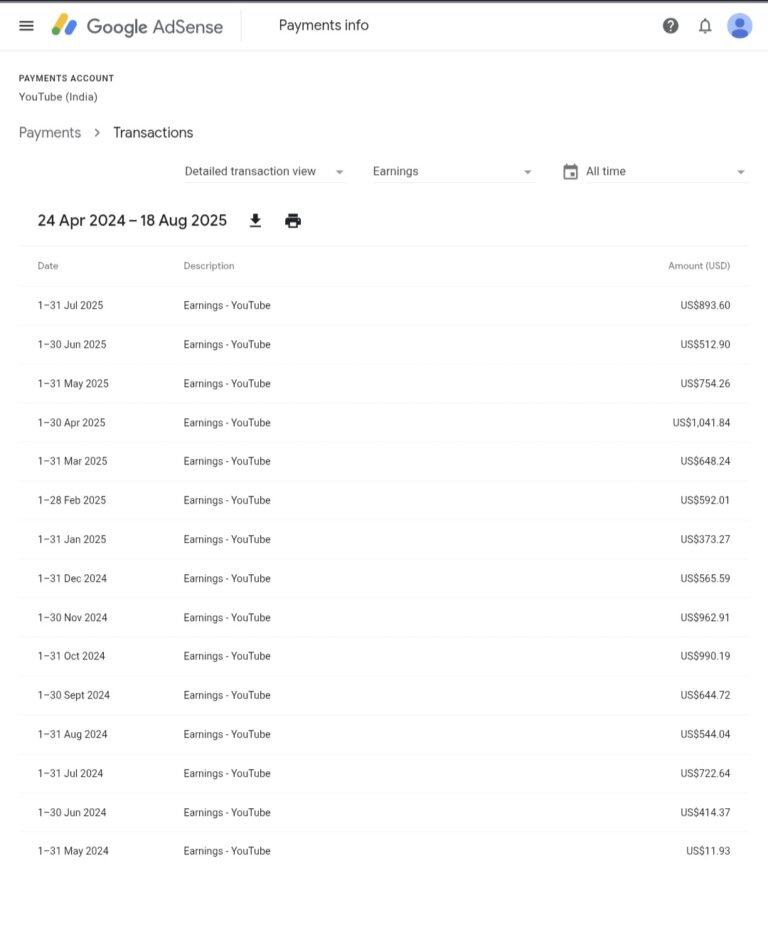The image size is (768, 932).
Task: Click the Description column header
Action: click(x=209, y=266)
